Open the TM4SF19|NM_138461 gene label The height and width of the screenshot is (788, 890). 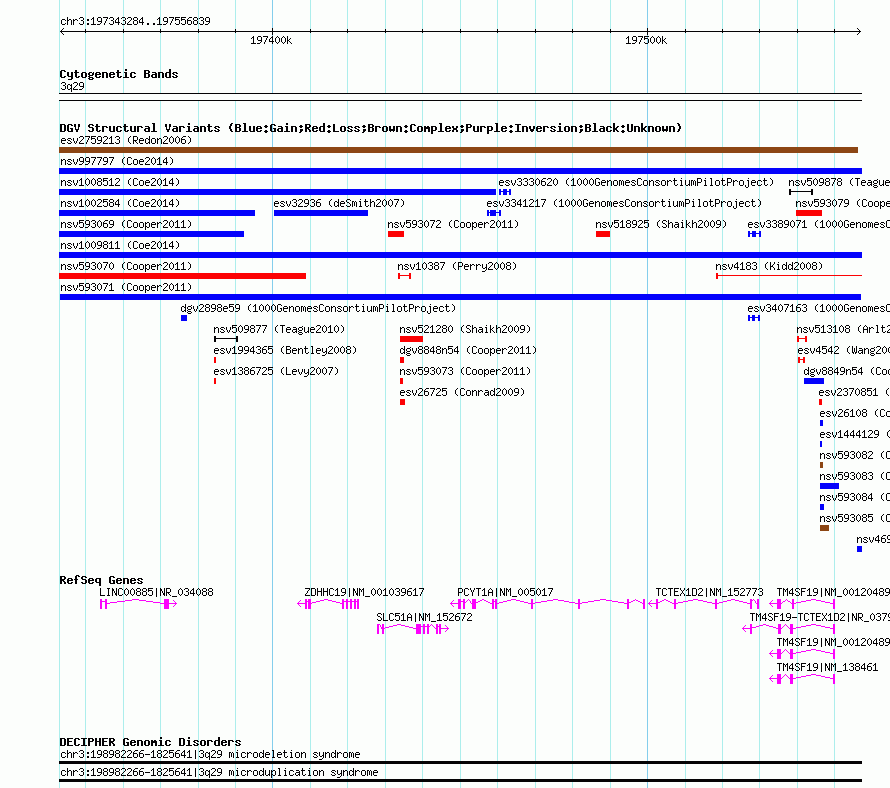(827, 667)
